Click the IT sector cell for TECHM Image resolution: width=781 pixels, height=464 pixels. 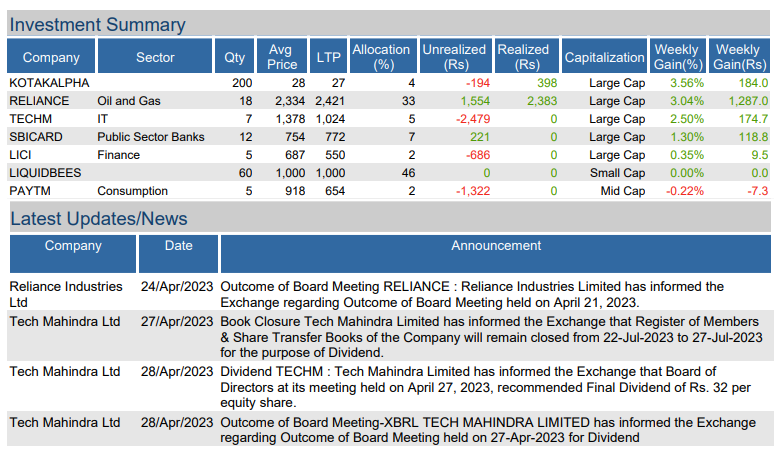pyautogui.click(x=102, y=119)
